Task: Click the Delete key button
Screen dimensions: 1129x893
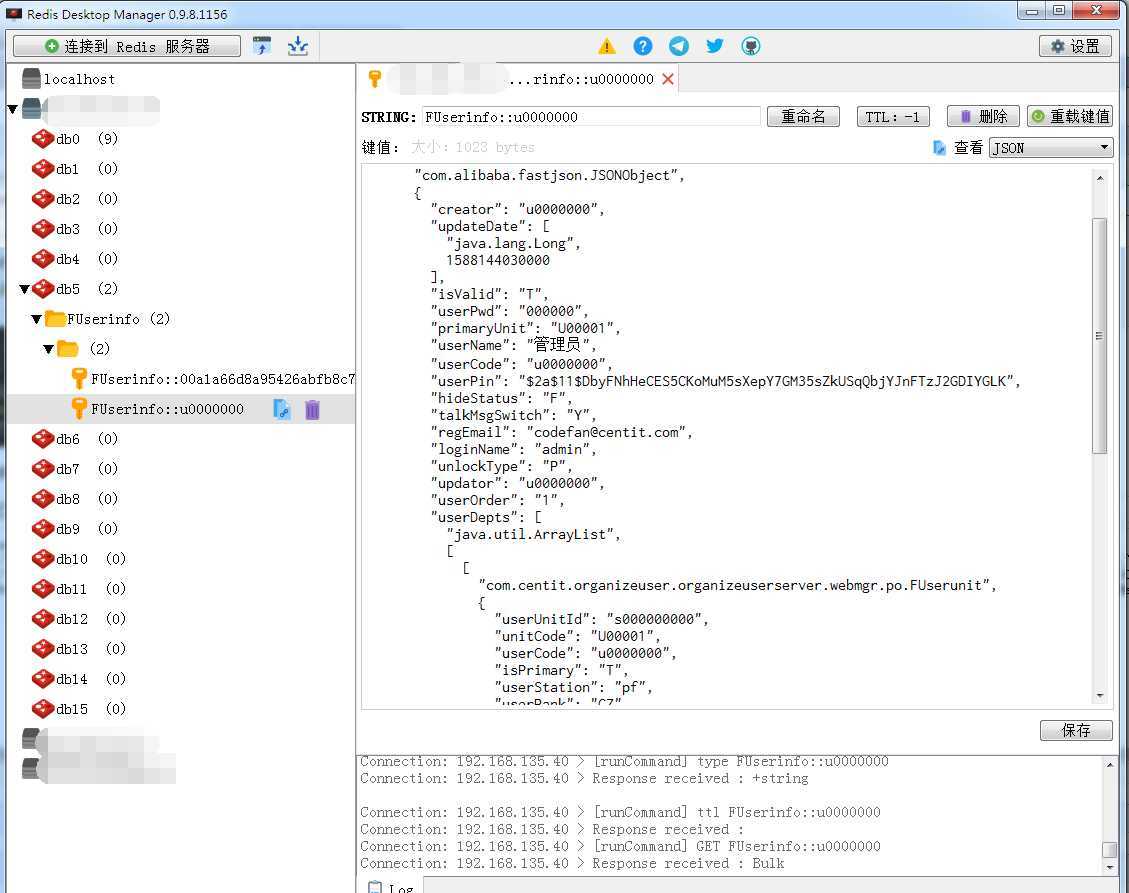Action: pyautogui.click(x=983, y=117)
